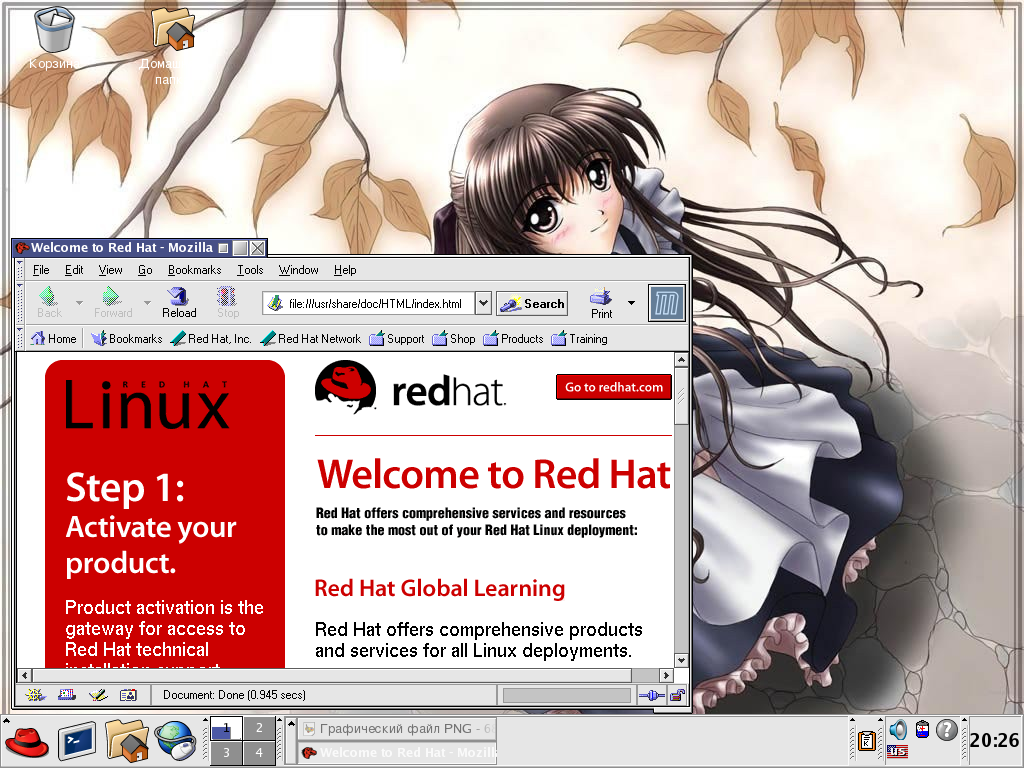1024x768 pixels.
Task: Launch the terminal from the panel
Action: [77, 741]
